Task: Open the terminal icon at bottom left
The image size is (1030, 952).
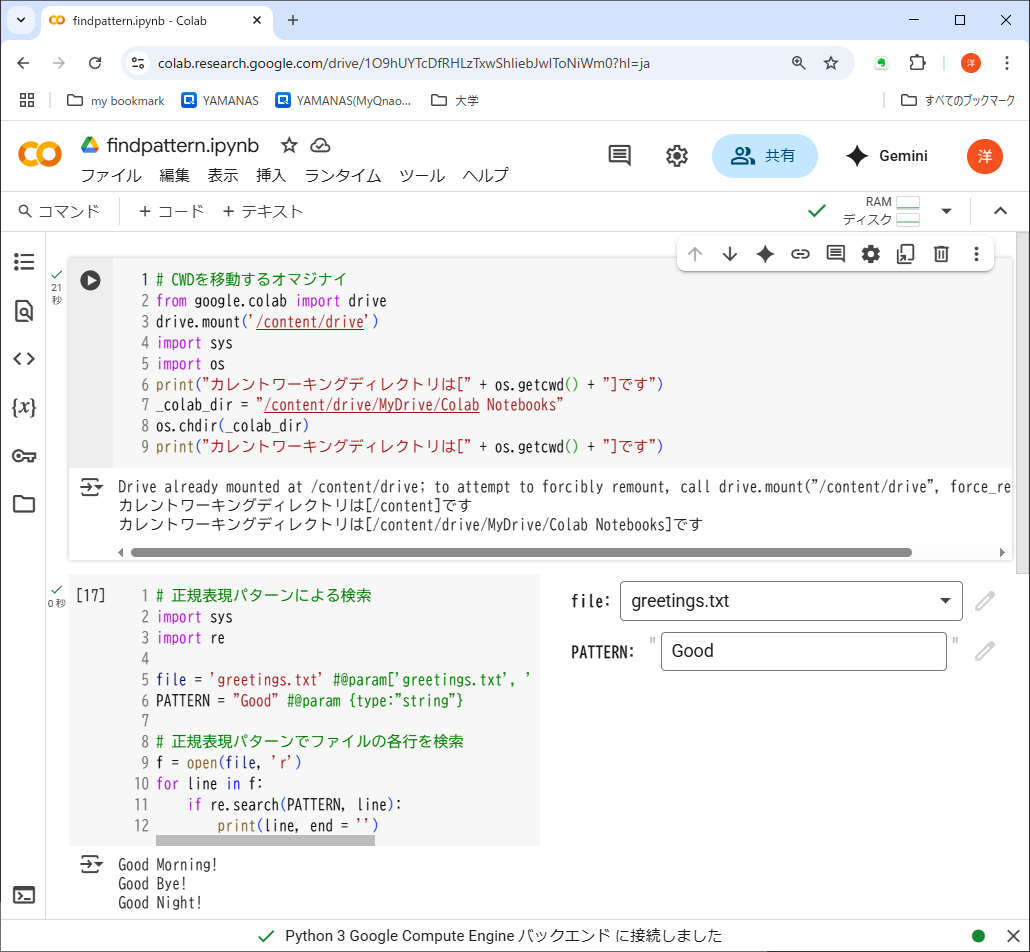Action: (x=24, y=895)
